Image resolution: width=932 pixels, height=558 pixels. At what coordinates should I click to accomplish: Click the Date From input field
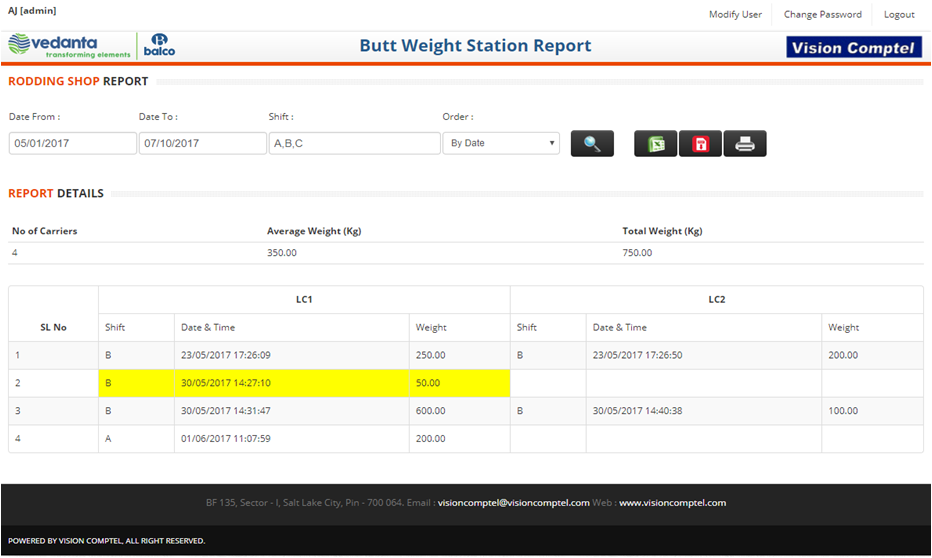coord(73,143)
